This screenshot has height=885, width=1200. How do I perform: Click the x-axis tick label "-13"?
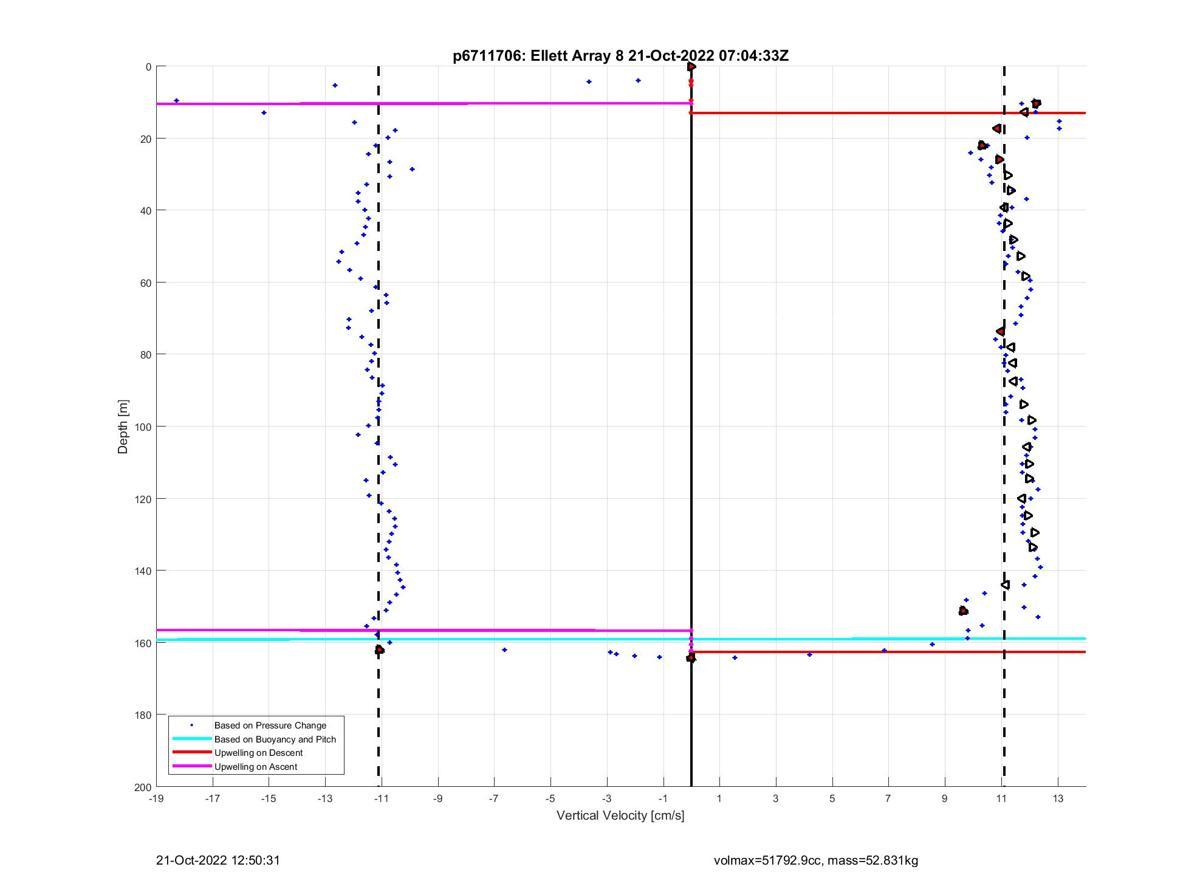(325, 799)
